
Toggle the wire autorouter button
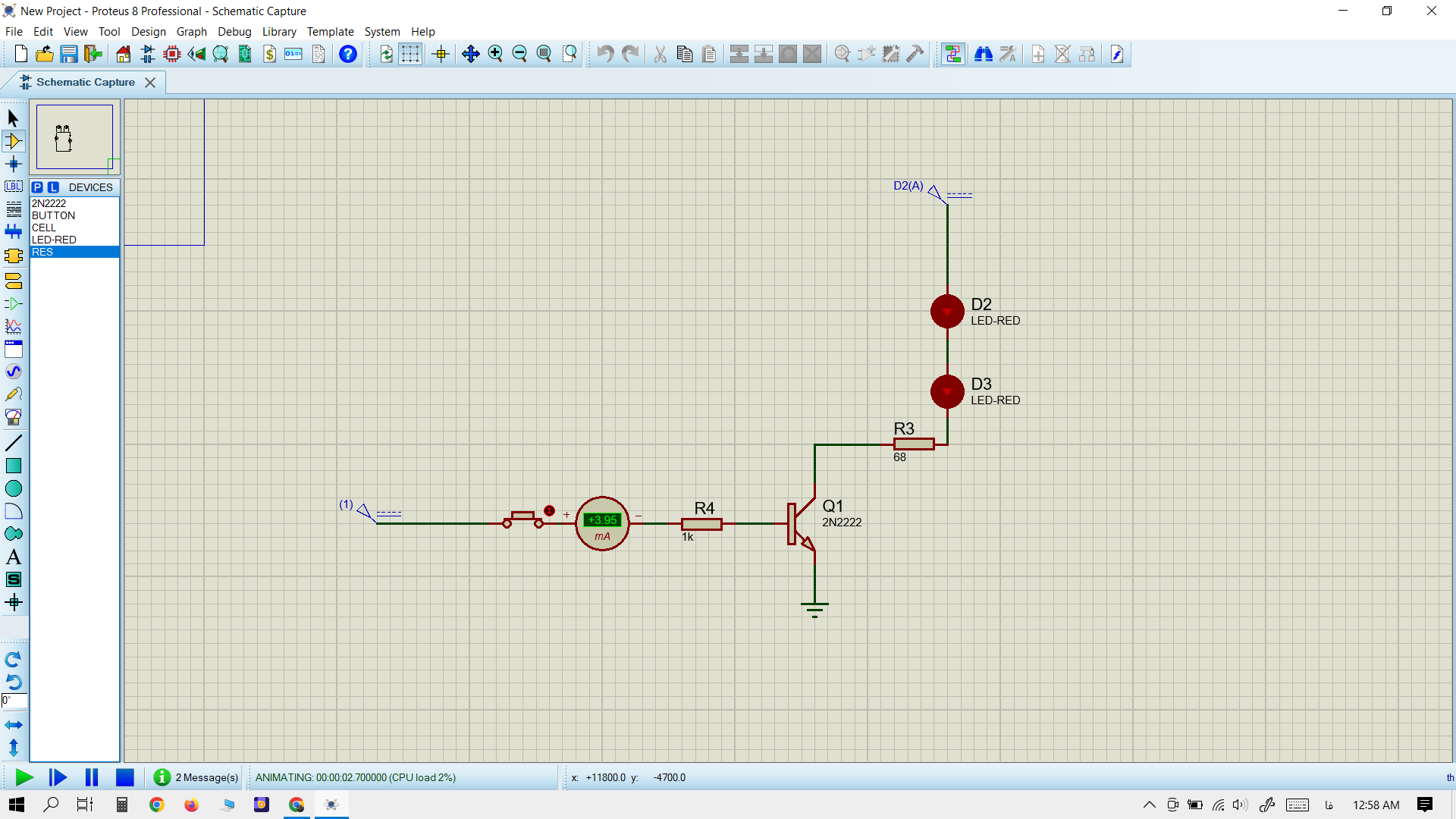click(953, 54)
